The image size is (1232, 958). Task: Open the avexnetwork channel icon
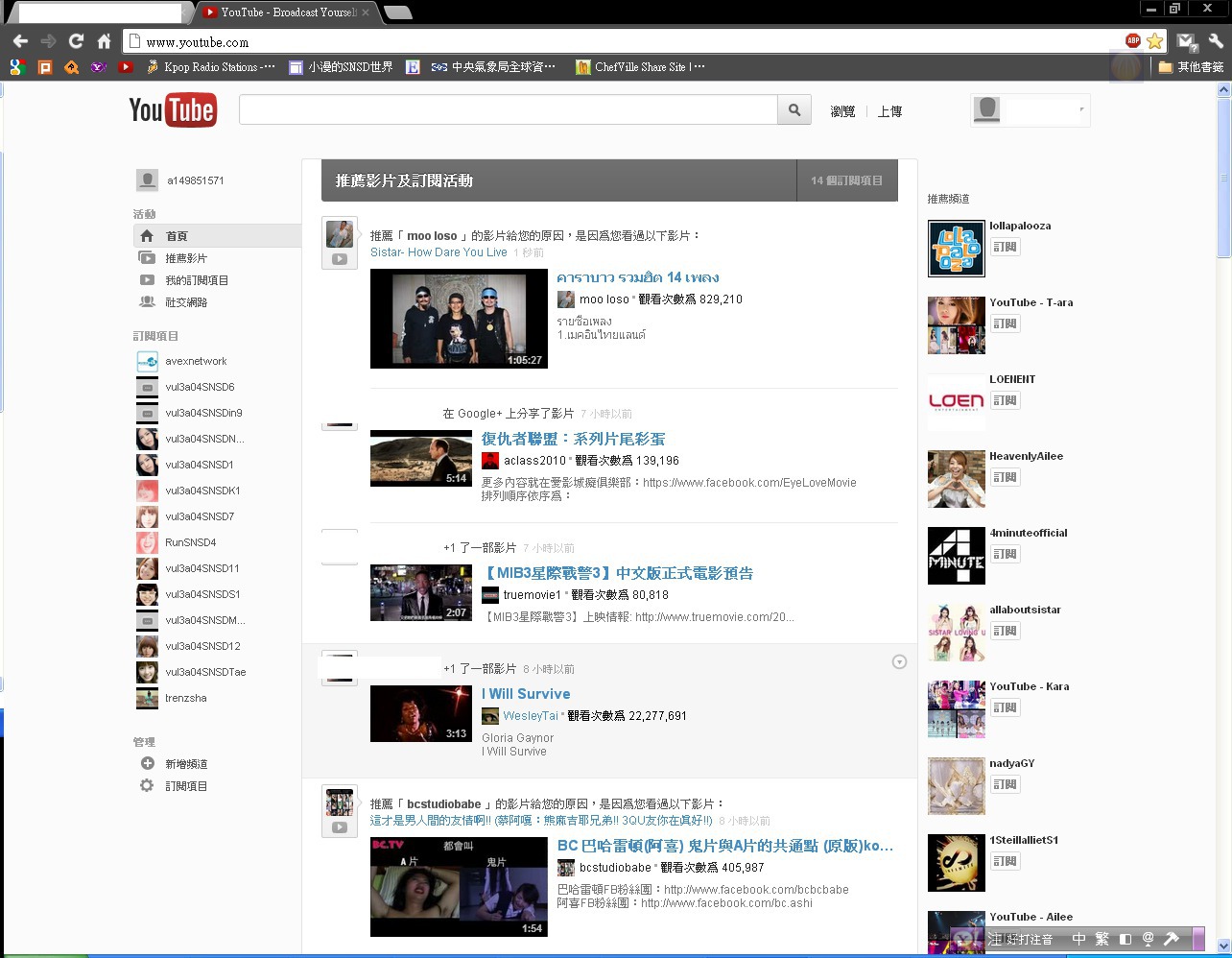click(x=147, y=361)
